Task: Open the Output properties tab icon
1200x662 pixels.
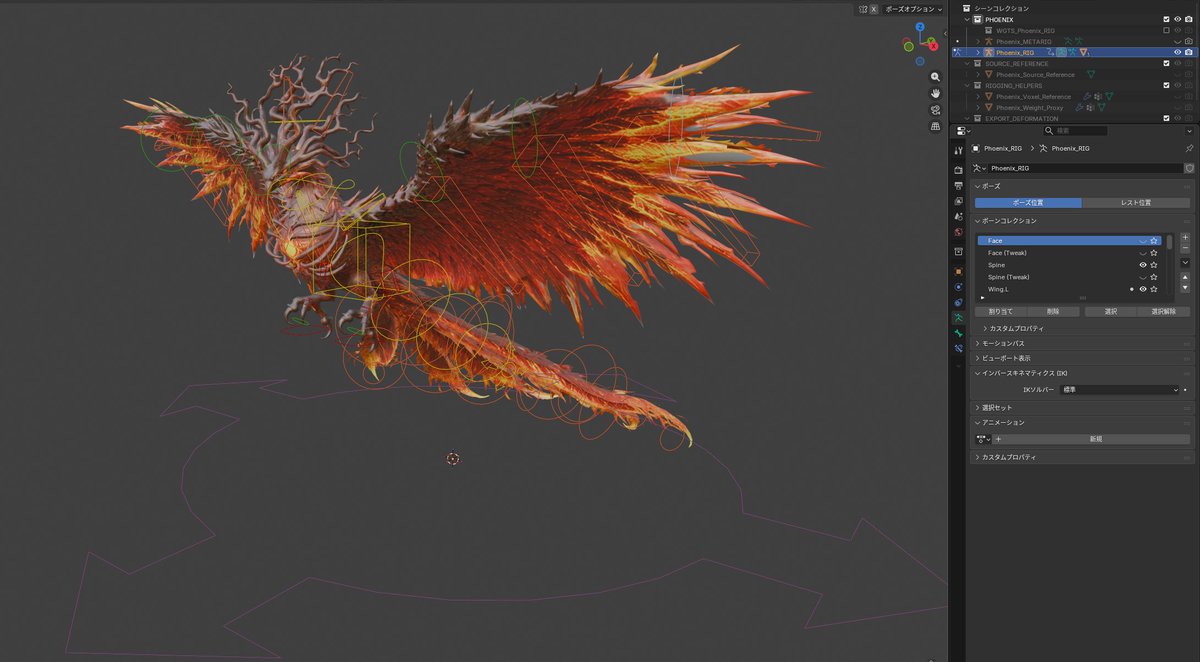Action: pyautogui.click(x=959, y=185)
